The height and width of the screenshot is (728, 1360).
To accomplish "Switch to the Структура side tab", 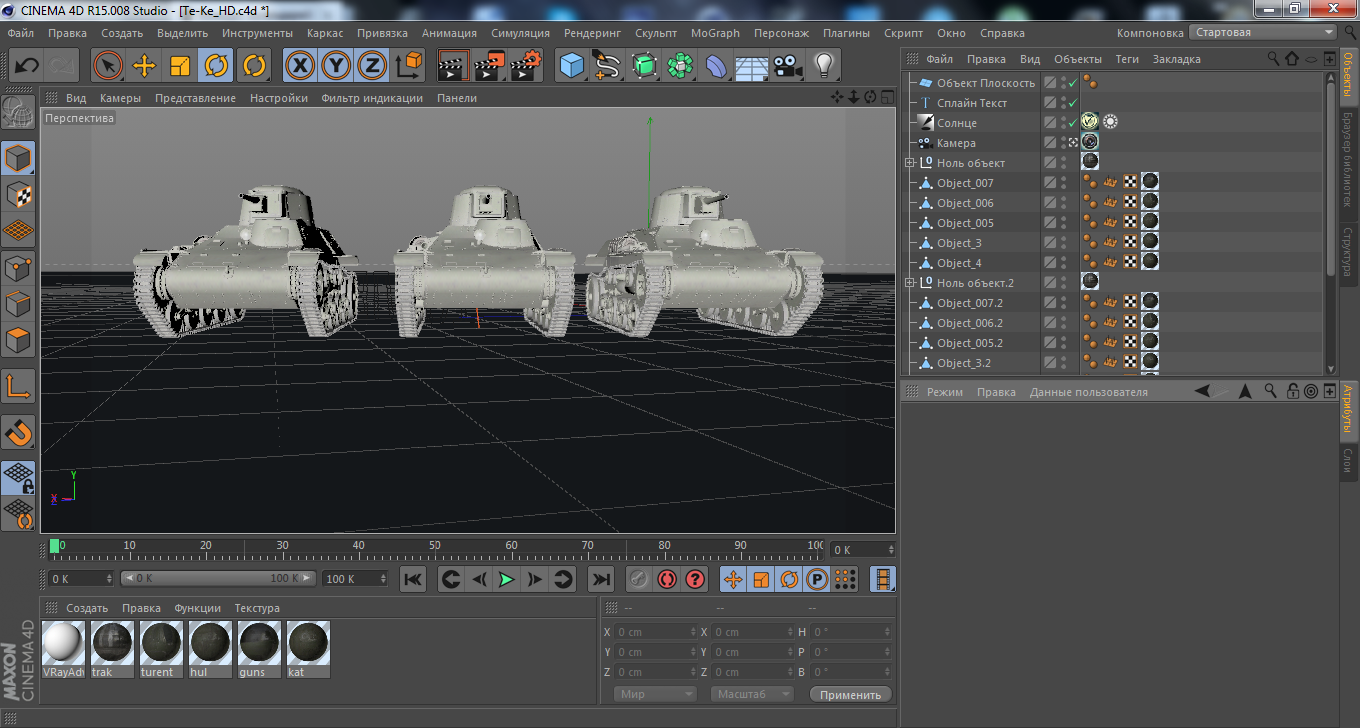I will (x=1348, y=251).
